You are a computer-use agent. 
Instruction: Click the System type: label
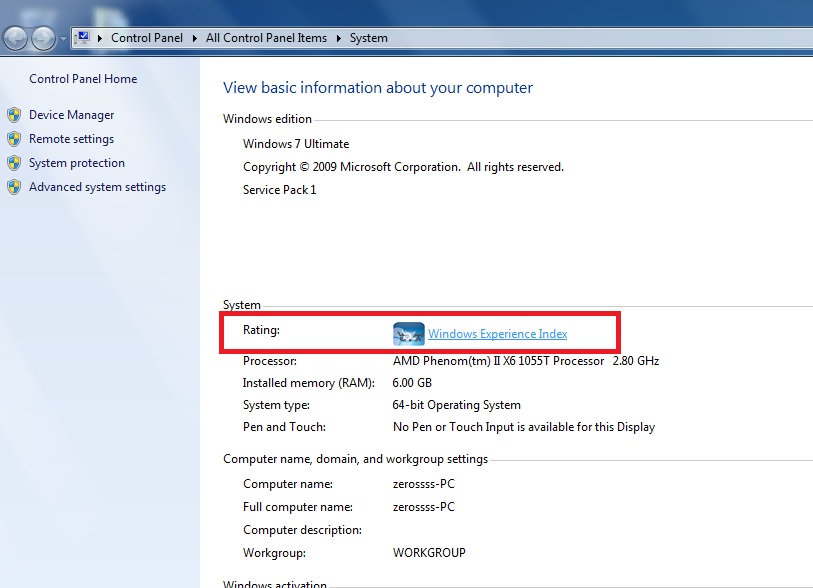(x=276, y=405)
